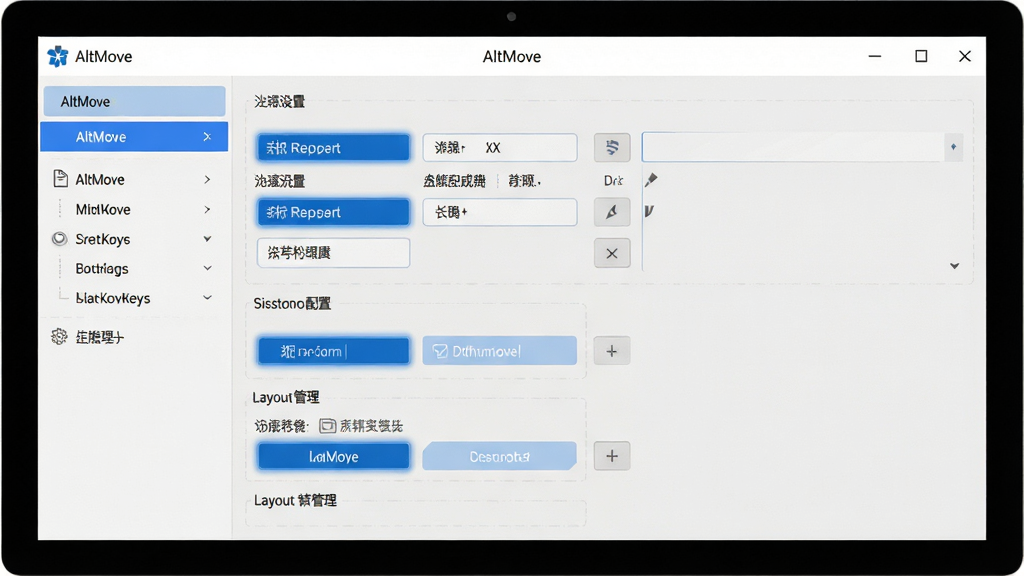Click the plus button in the Sisstono section
Image resolution: width=1024 pixels, height=576 pixels.
pyautogui.click(x=612, y=351)
